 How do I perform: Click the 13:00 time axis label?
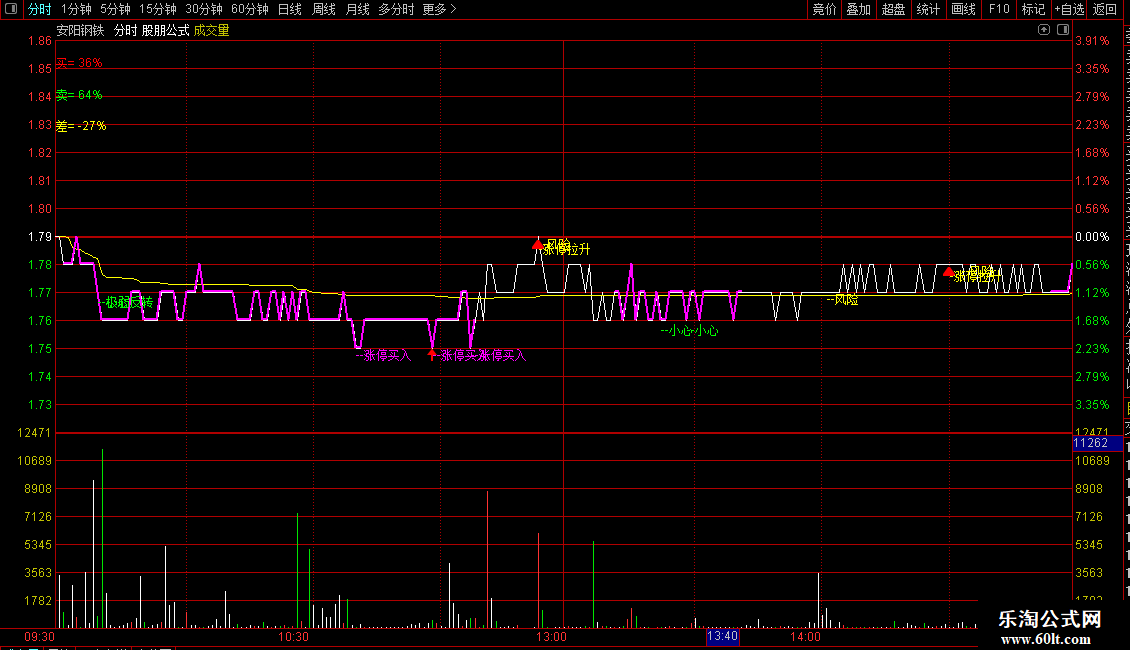(x=551, y=637)
